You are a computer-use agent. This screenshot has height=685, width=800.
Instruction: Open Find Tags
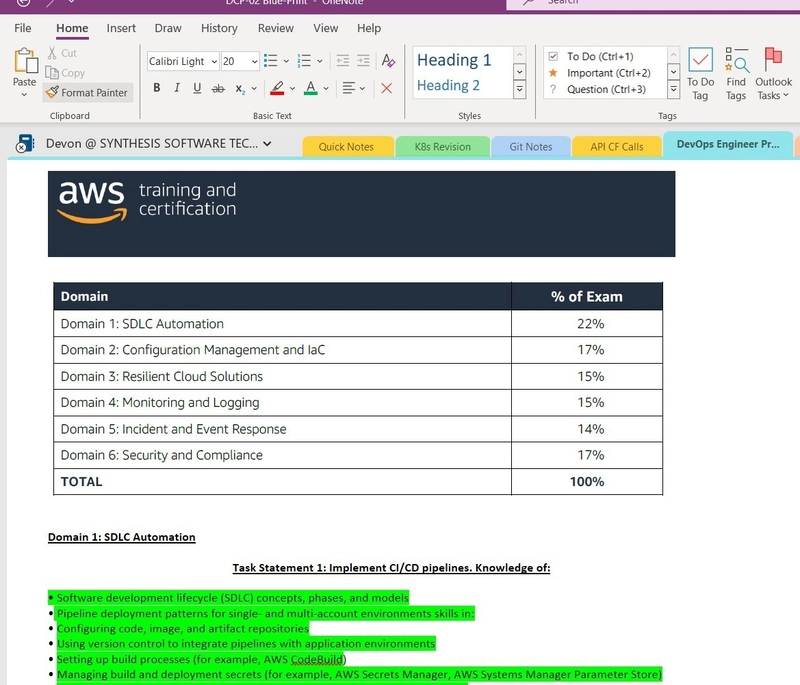coord(736,73)
